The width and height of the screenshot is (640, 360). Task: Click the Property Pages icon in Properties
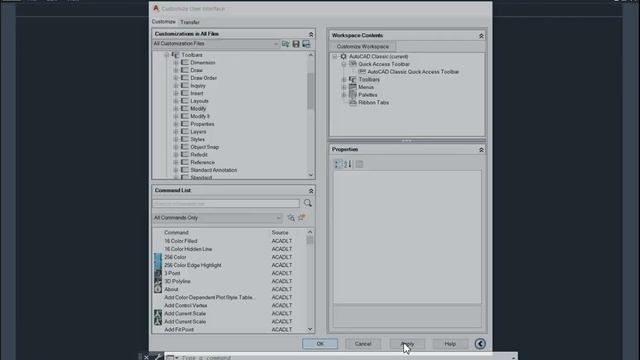[x=359, y=164]
